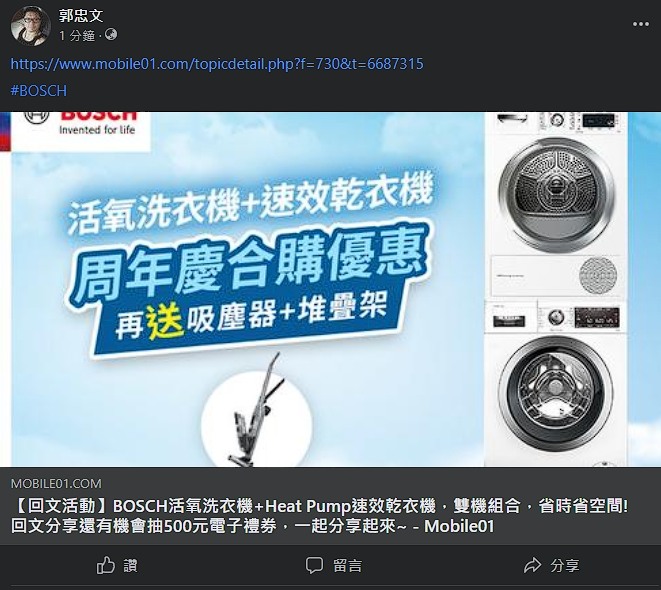The image size is (661, 590).
Task: Open the three-dot post options menu
Action: coord(640,24)
